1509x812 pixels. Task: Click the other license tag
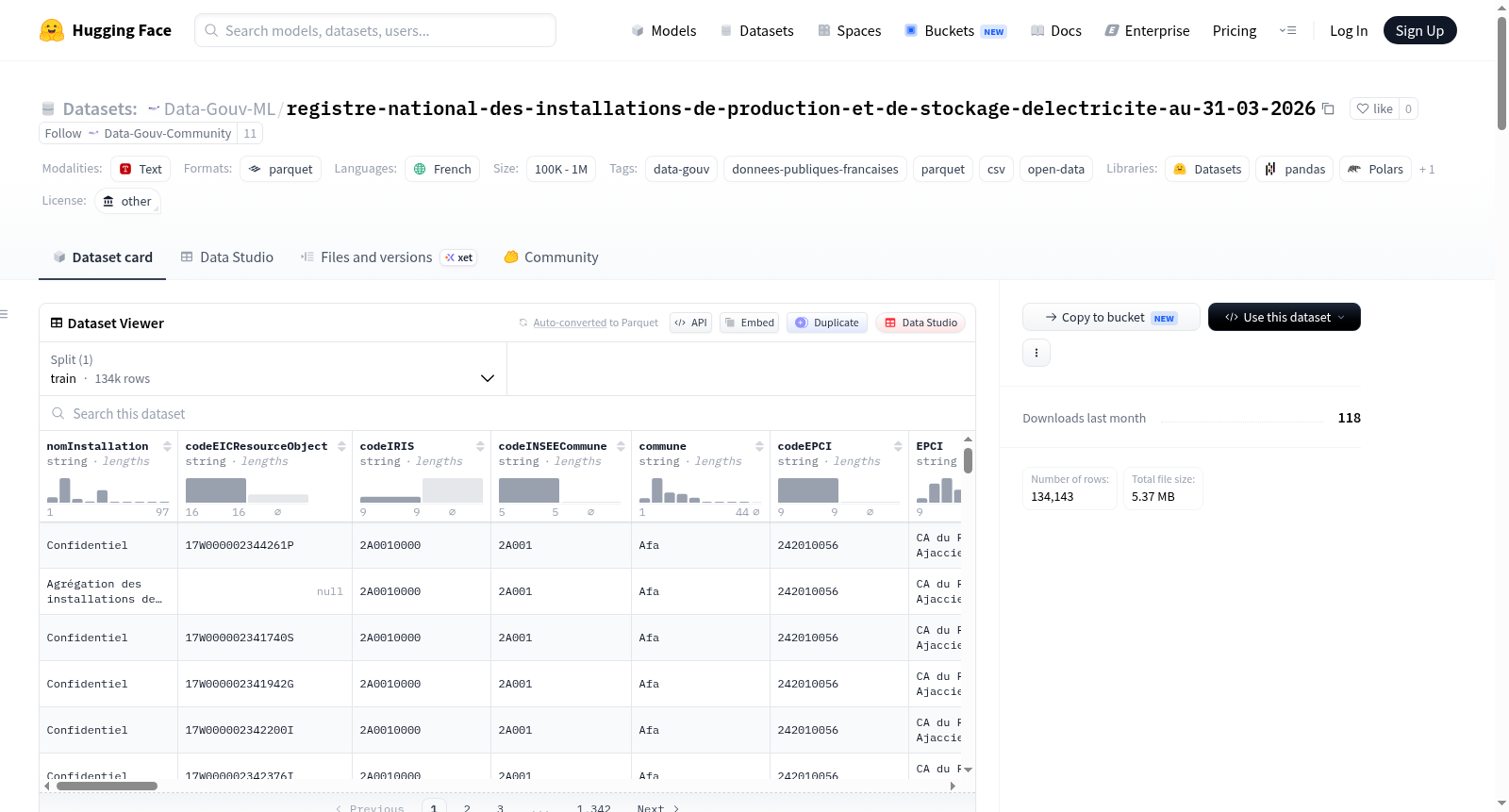pyautogui.click(x=126, y=201)
